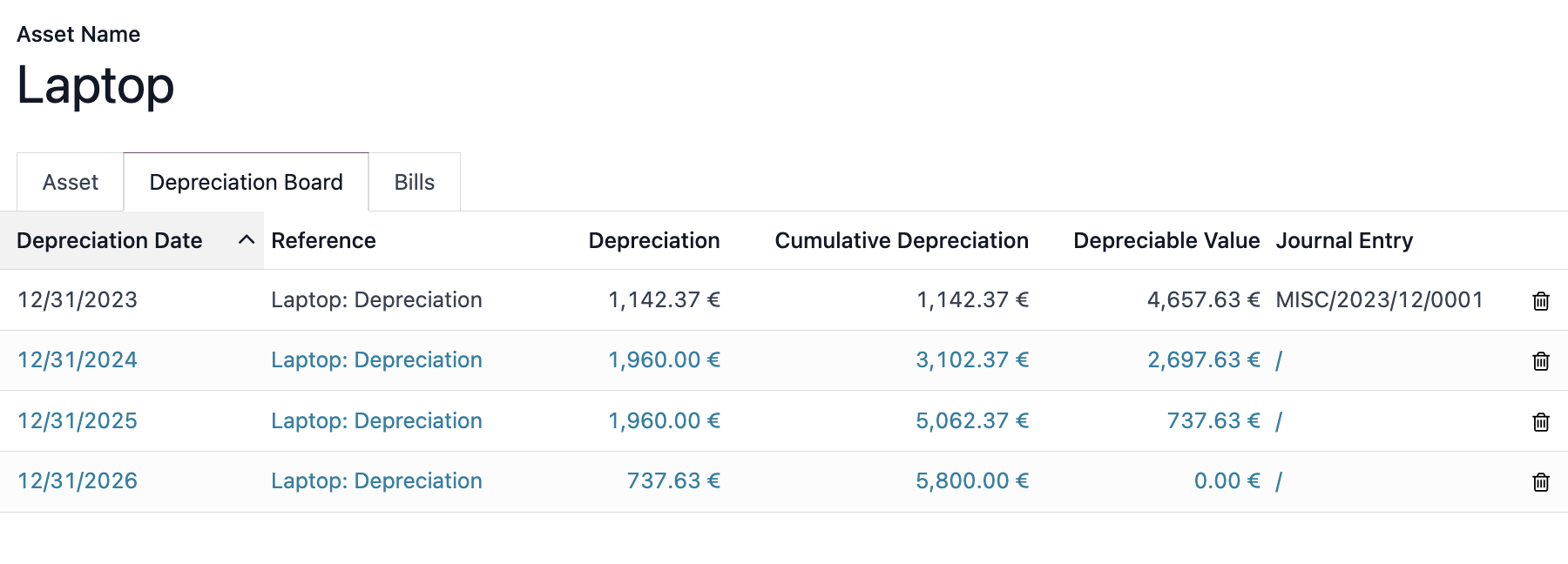
Task: Delete the 12/31/2023 depreciation line
Action: tap(1540, 301)
